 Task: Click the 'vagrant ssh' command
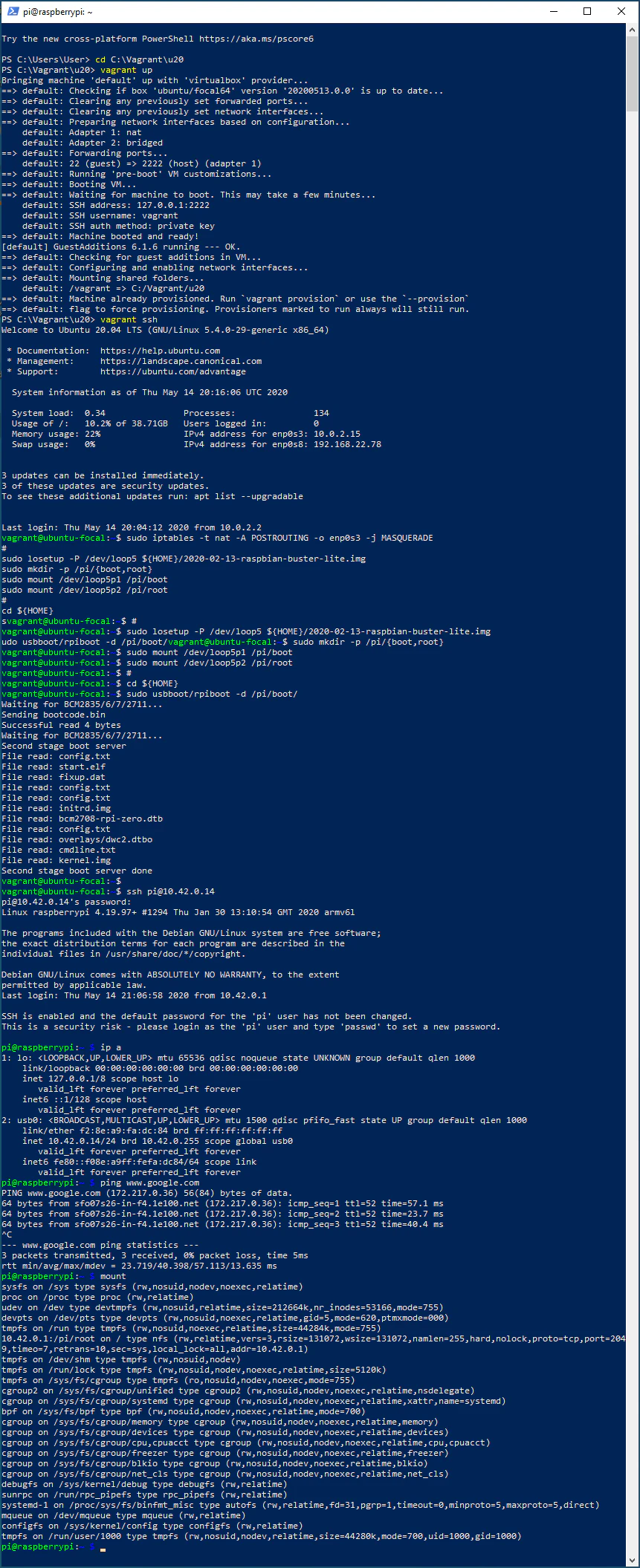(129, 319)
